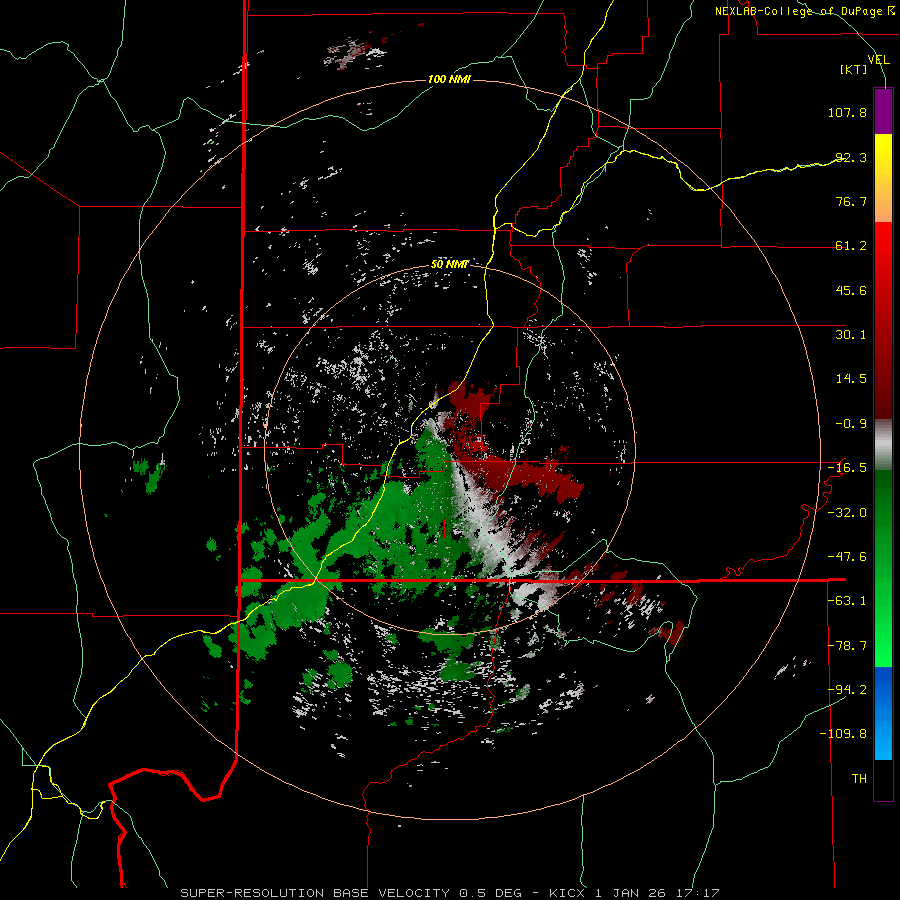The image size is (900, 900).
Task: Click the -47.6 velocity scale value
Action: coord(847,557)
